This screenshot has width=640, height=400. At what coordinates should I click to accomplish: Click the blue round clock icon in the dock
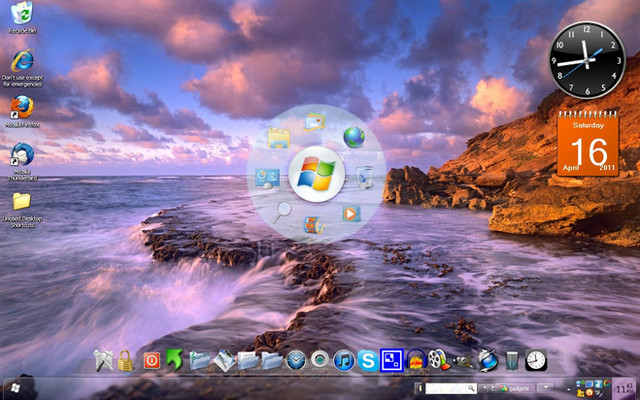coord(296,361)
